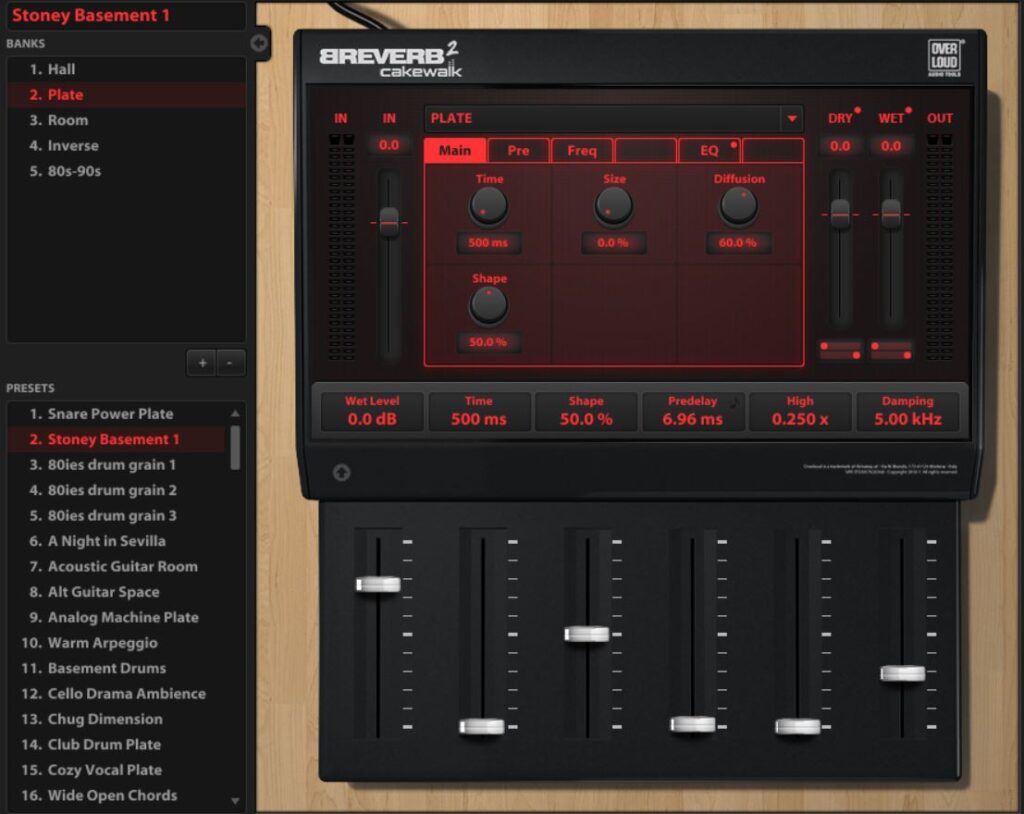Screen dimensions: 1024x814
Task: Toggle the EQ enable dot on the EQ tab
Action: (x=734, y=145)
